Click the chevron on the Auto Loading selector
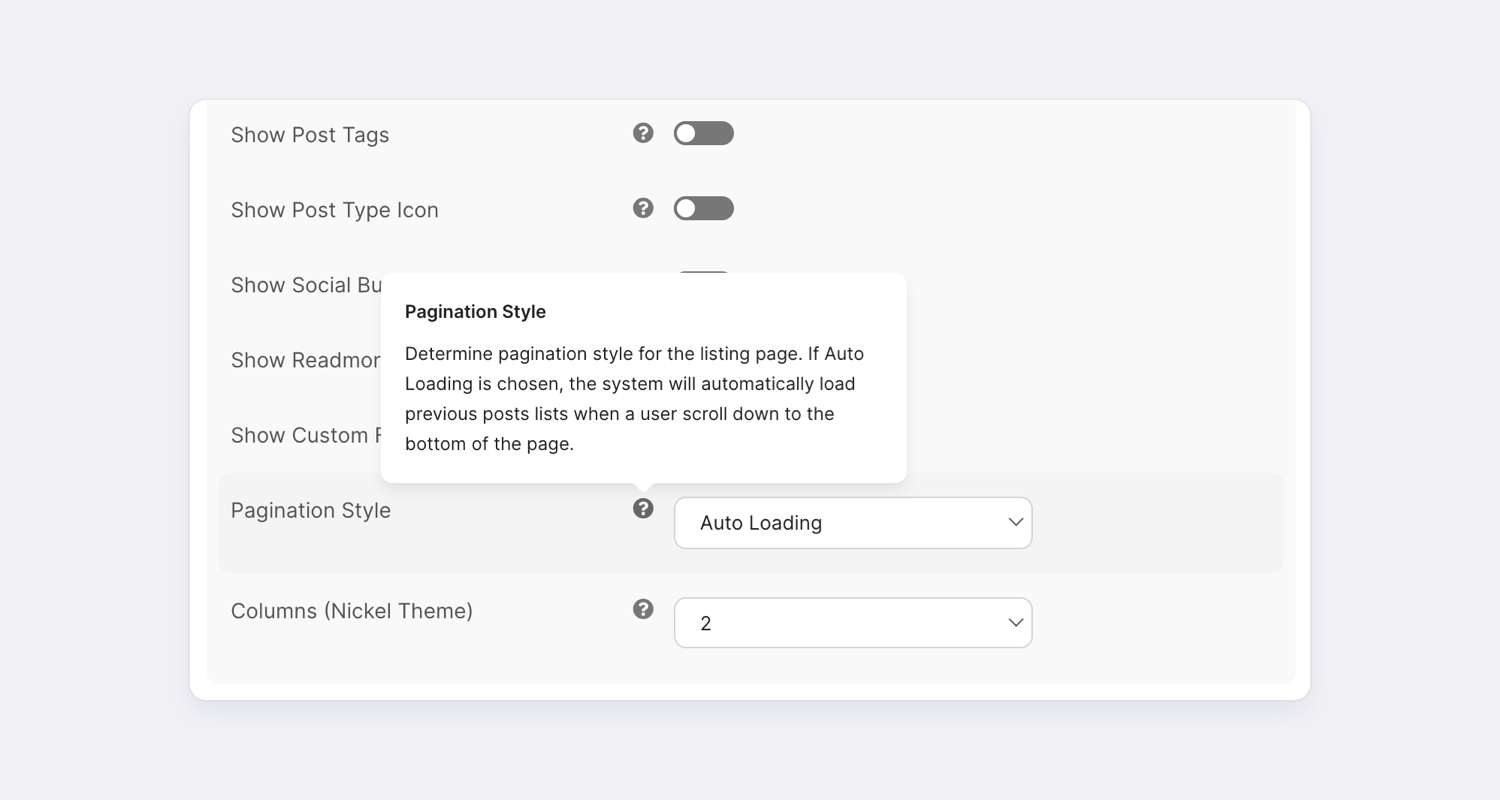 [1014, 522]
